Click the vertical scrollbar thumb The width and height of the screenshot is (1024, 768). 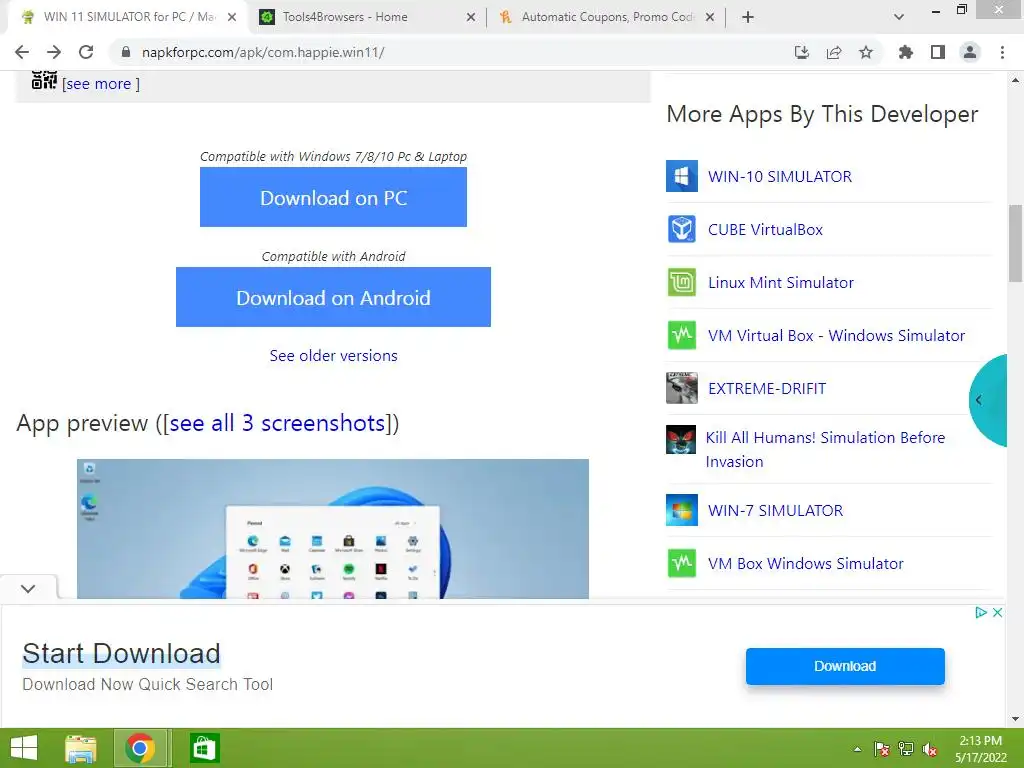pyautogui.click(x=1015, y=243)
